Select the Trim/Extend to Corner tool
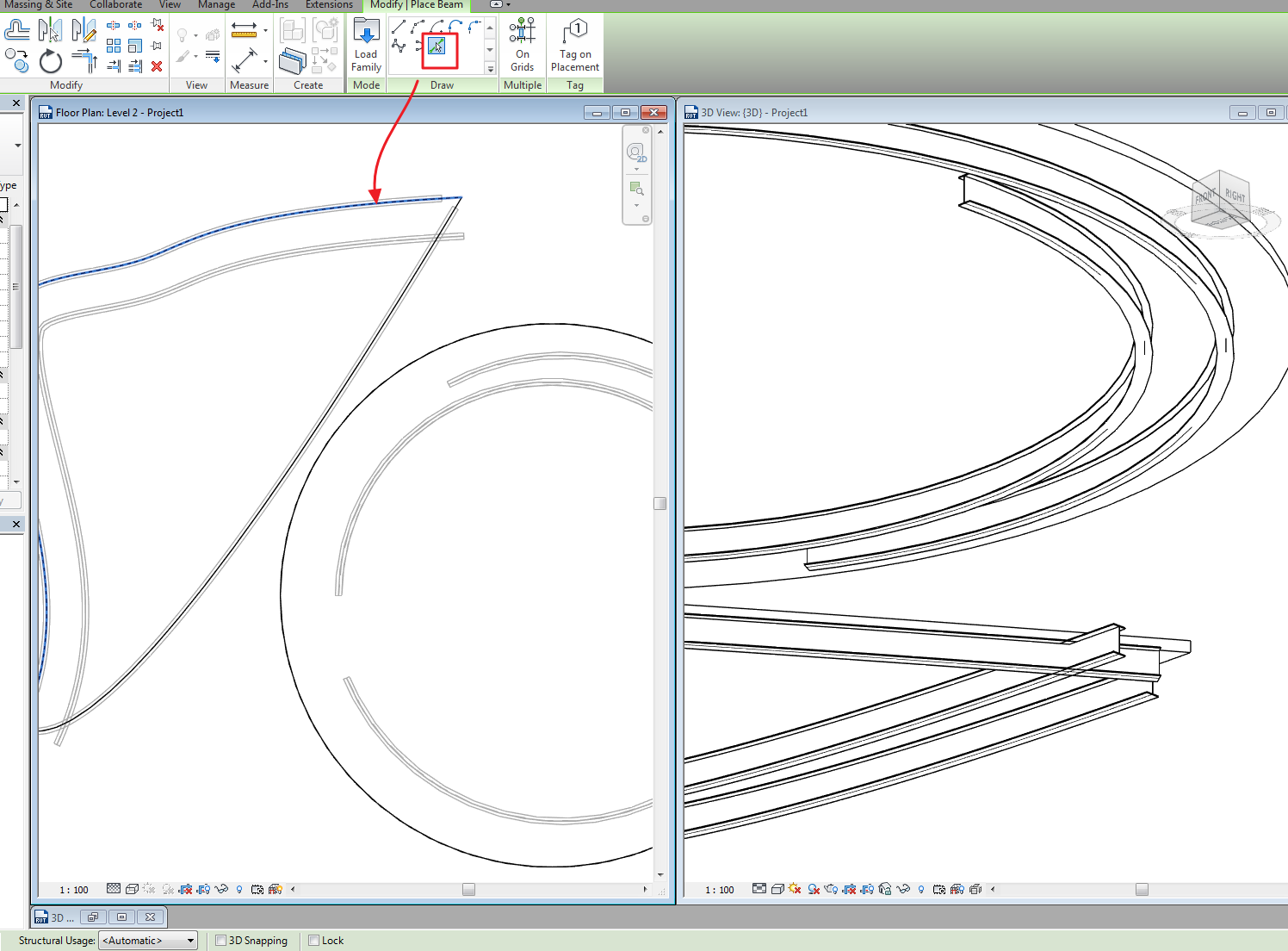This screenshot has height=951, width=1288. tap(84, 60)
